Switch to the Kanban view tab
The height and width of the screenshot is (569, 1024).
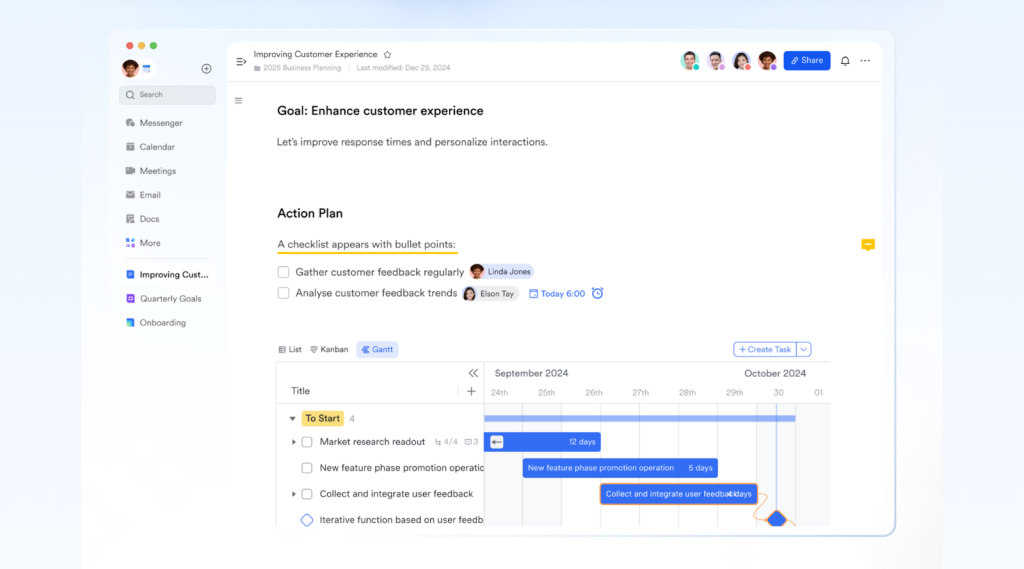329,350
